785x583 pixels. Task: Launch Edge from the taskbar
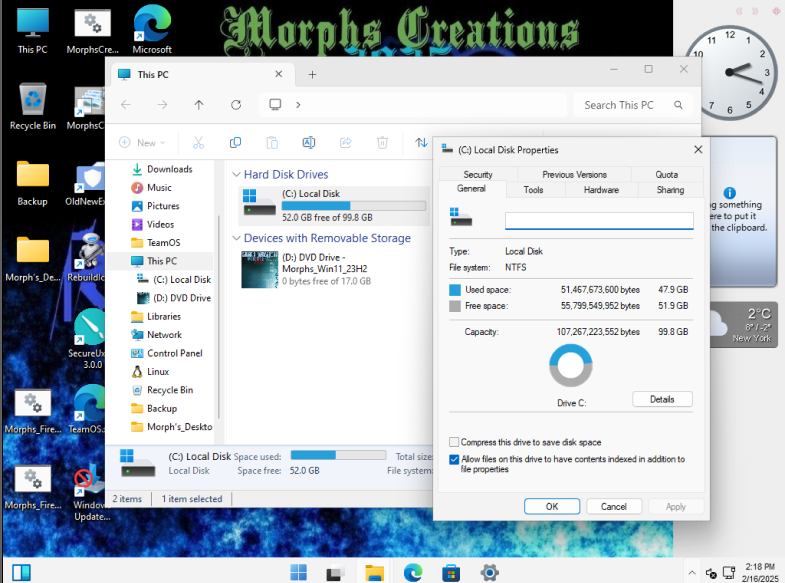[x=413, y=572]
